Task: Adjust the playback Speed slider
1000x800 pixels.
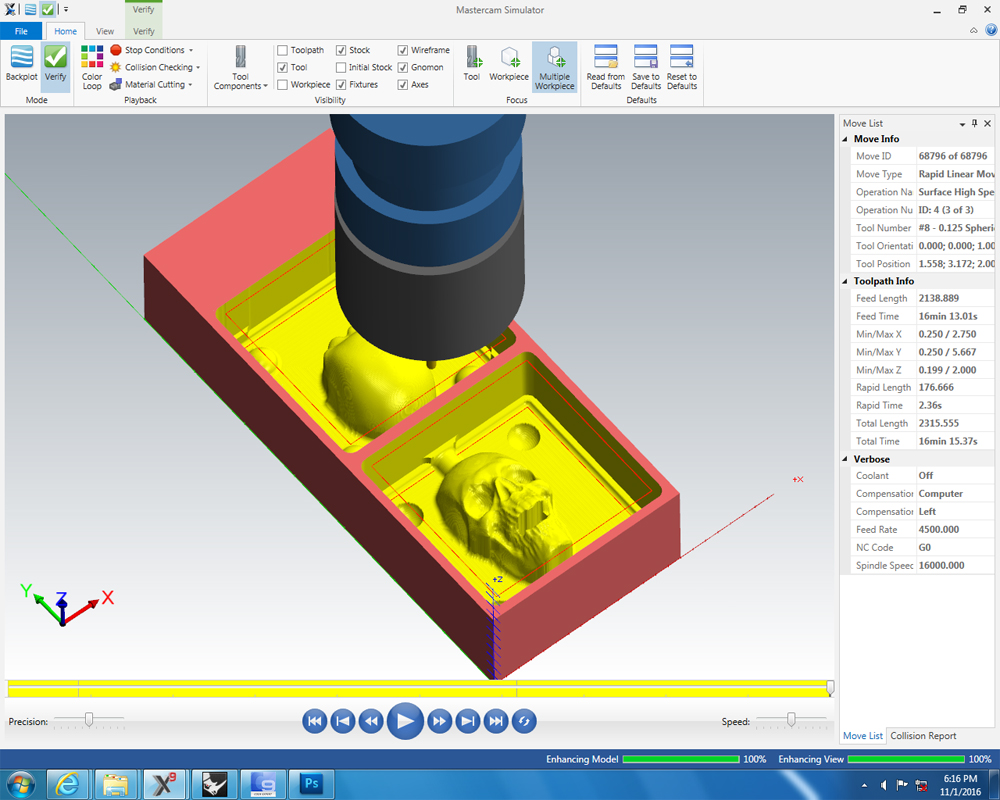Action: (x=791, y=720)
